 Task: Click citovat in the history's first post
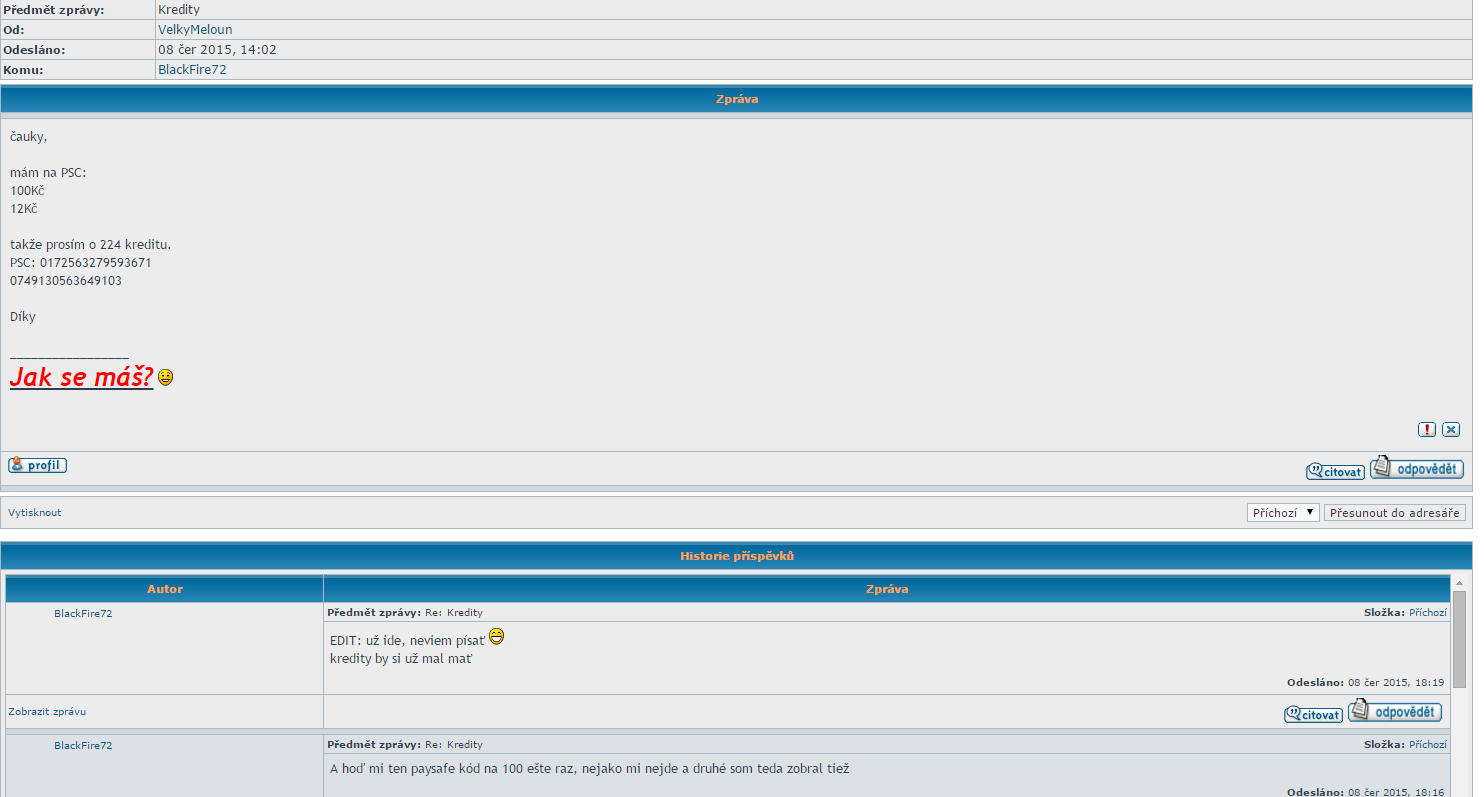[x=1313, y=714]
